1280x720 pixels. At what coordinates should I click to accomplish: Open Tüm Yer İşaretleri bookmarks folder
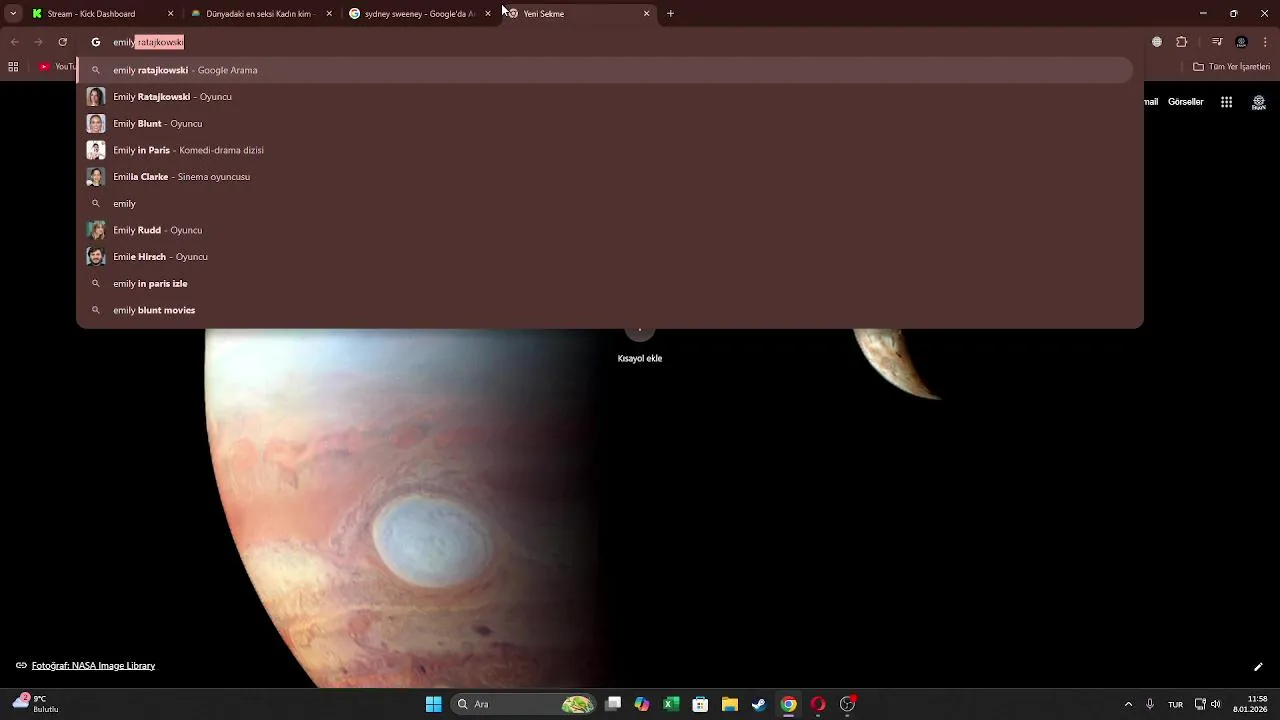coord(1231,67)
